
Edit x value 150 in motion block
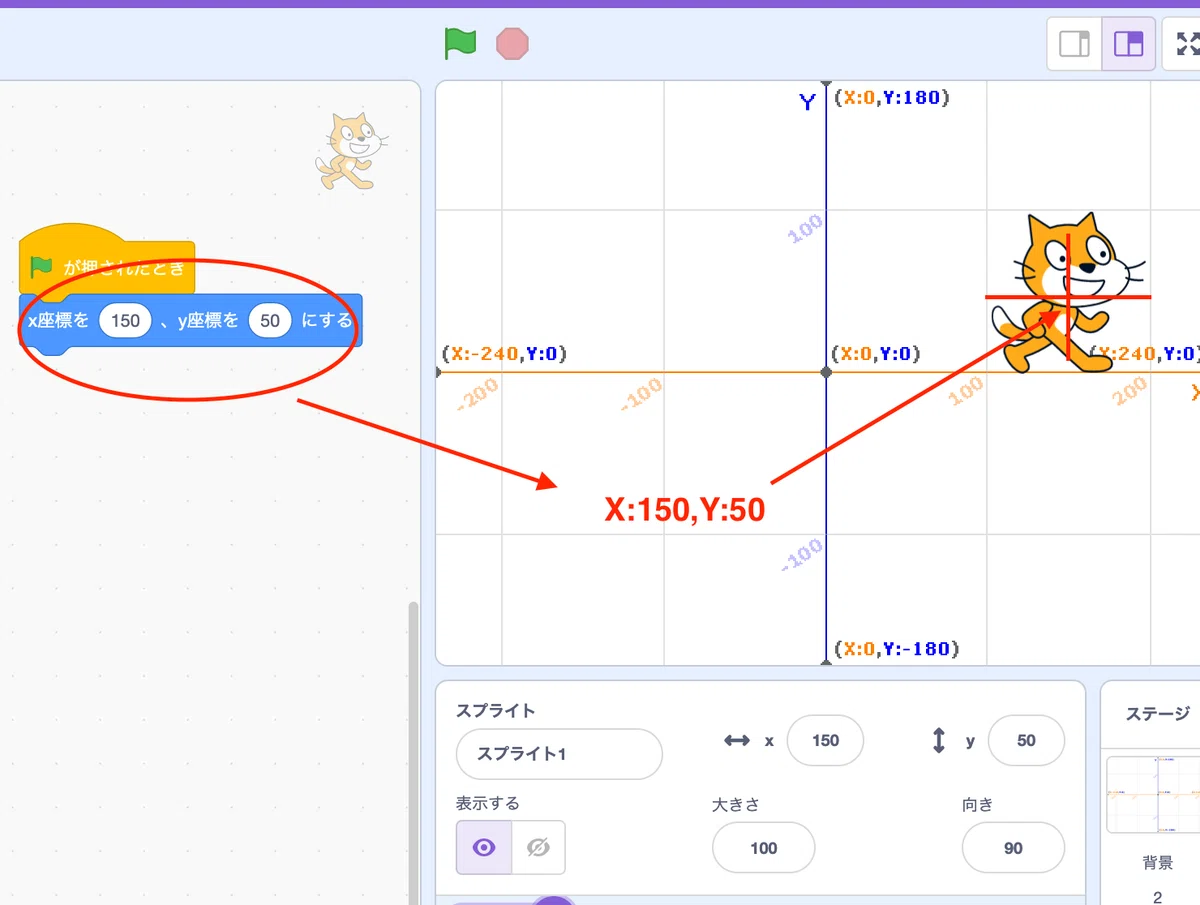(x=125, y=321)
